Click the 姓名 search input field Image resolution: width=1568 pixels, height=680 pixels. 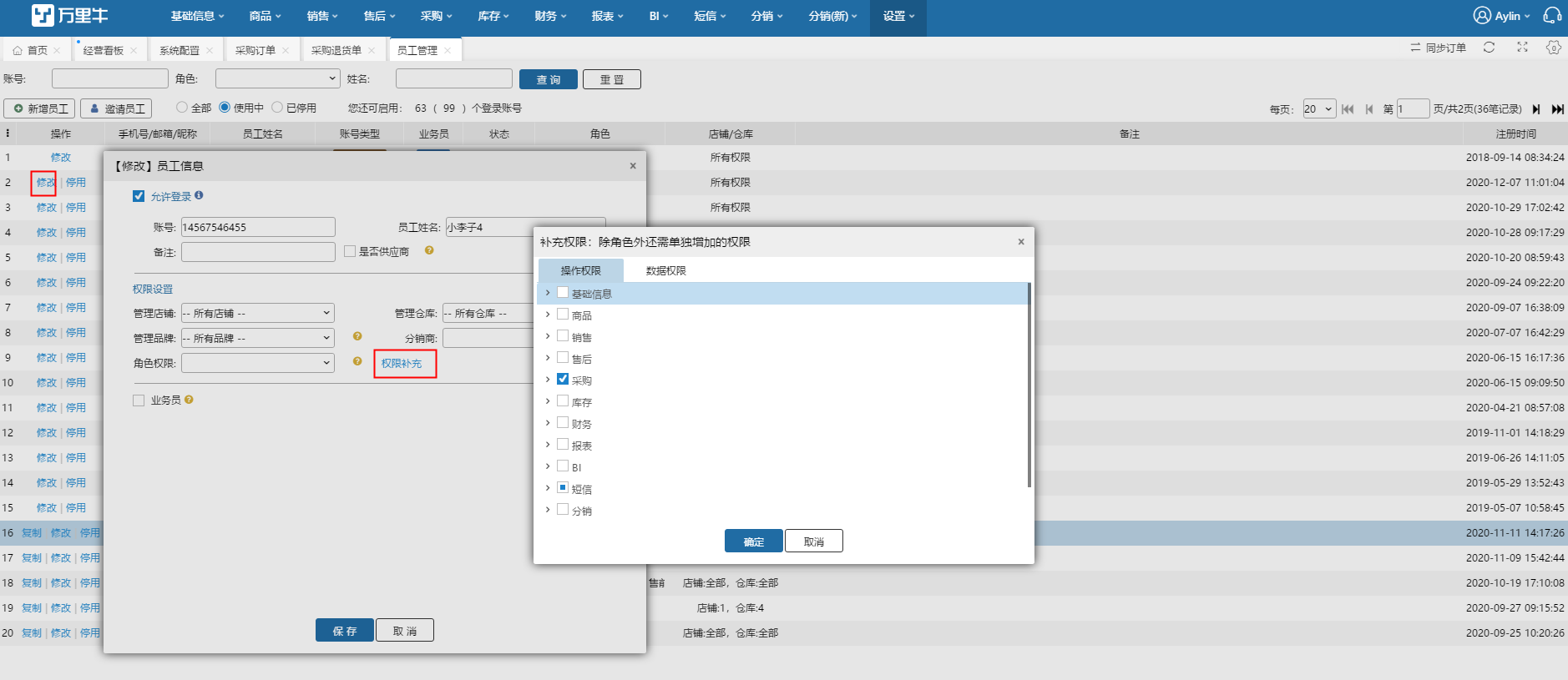point(454,78)
